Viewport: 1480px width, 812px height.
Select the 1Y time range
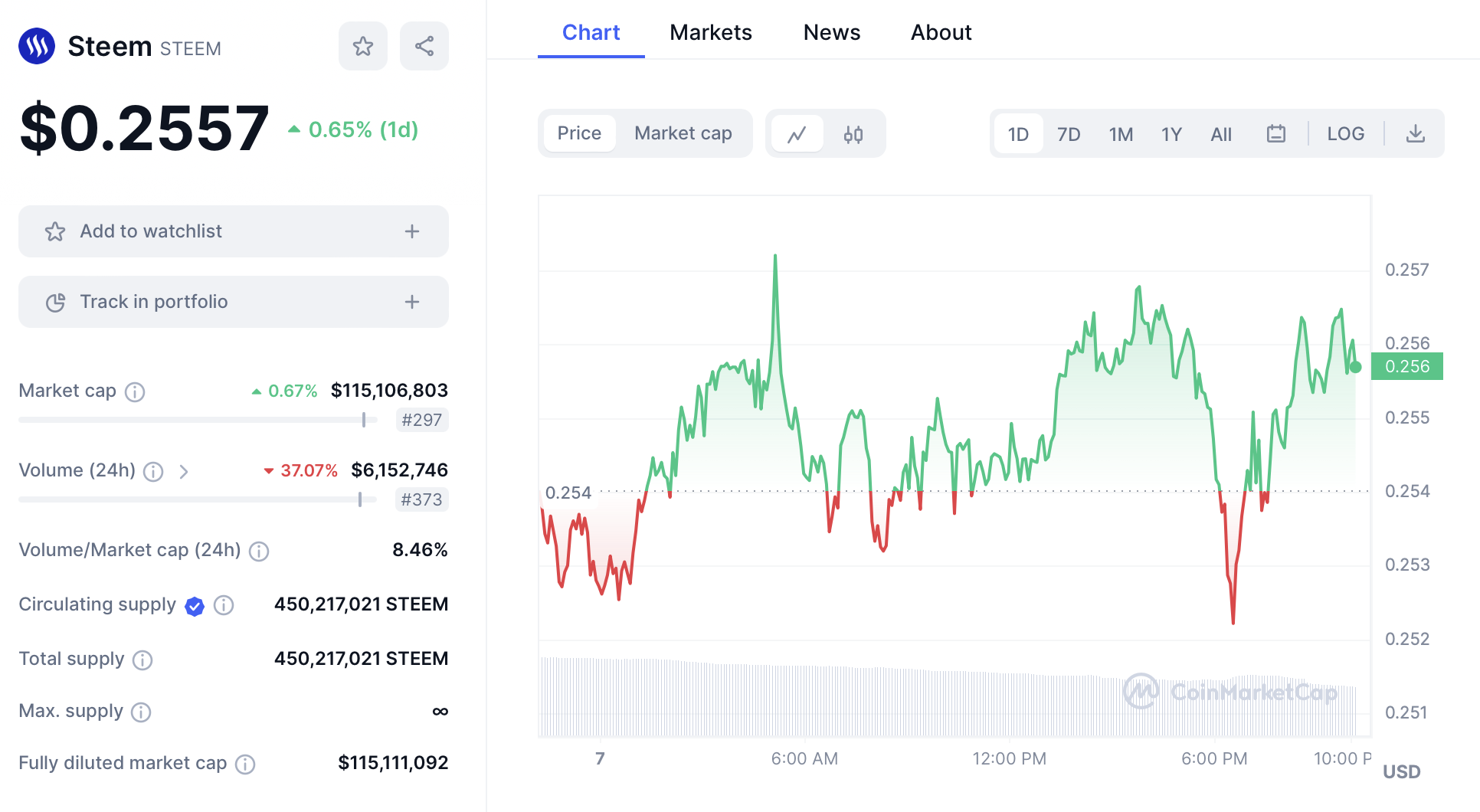point(1171,134)
